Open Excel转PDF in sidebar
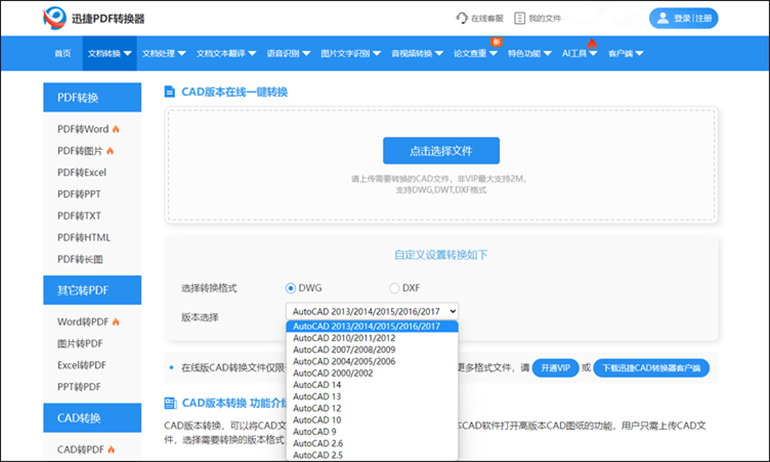The height and width of the screenshot is (462, 770). tap(82, 365)
